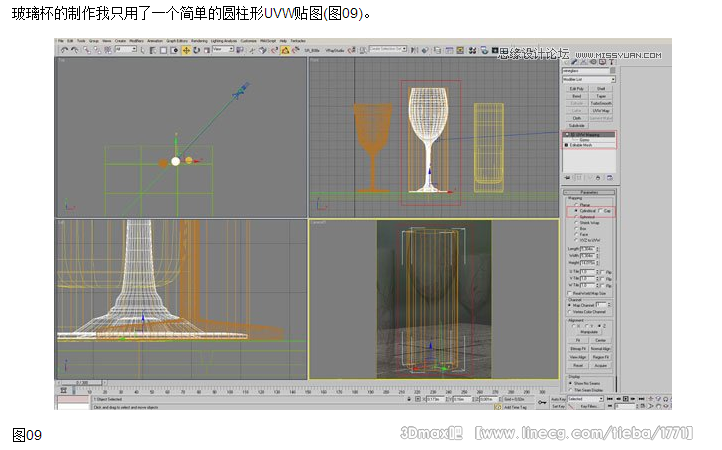
Task: Open the Customize menu
Action: tap(249, 41)
